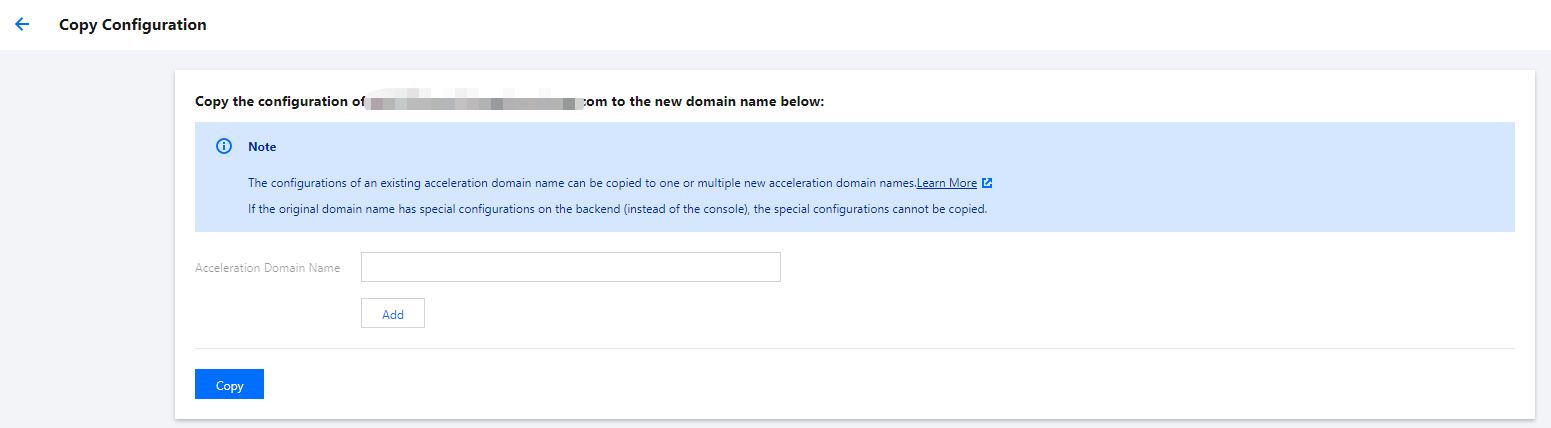The height and width of the screenshot is (428, 1551).
Task: Click "multiple new acceleration domain names" text
Action: 806,183
